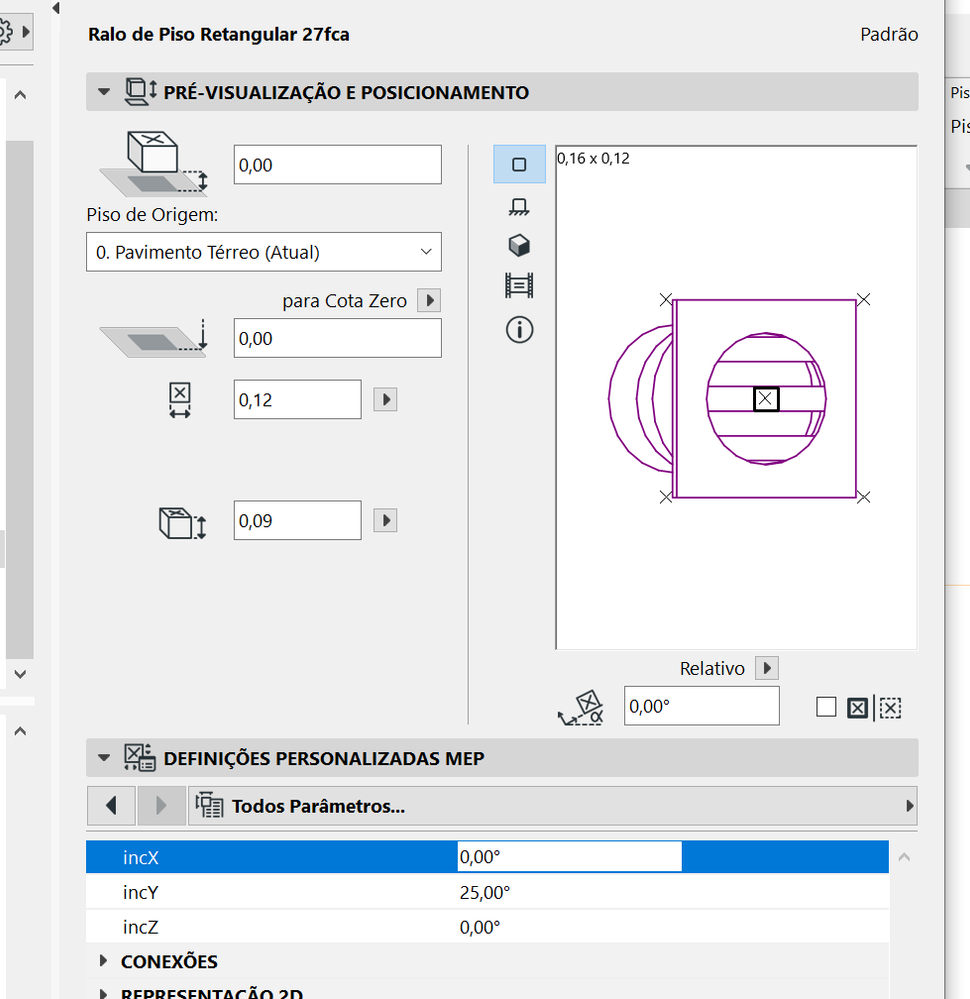The height and width of the screenshot is (999, 970).
Task: Click top-left hotspot of preview symbol
Action: coord(666,299)
